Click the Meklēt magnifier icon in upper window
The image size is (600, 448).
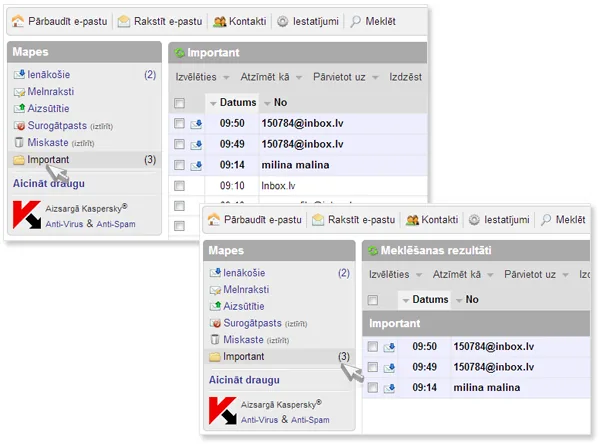pyautogui.click(x=355, y=21)
